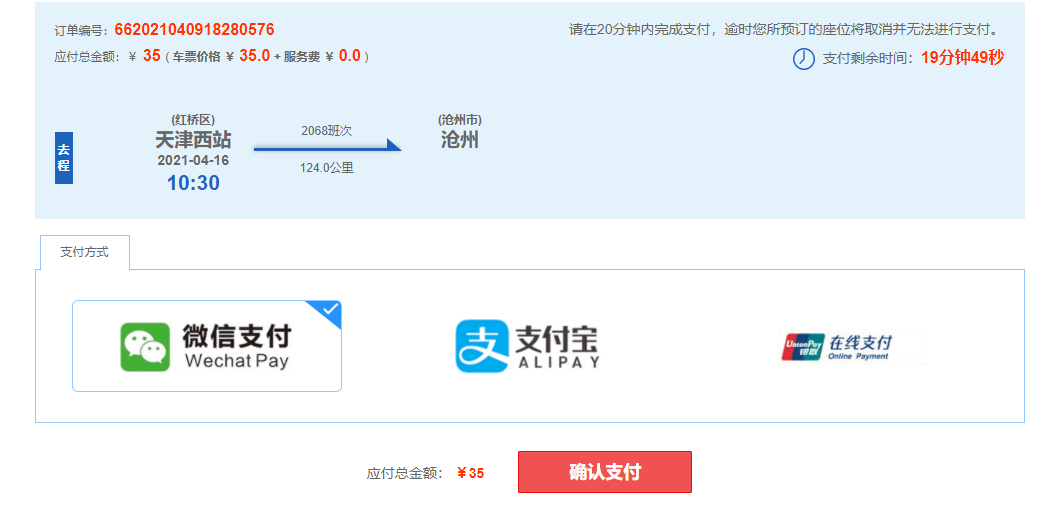The height and width of the screenshot is (510, 1048).
Task: Click the blue route arrow graphic
Action: point(327,147)
